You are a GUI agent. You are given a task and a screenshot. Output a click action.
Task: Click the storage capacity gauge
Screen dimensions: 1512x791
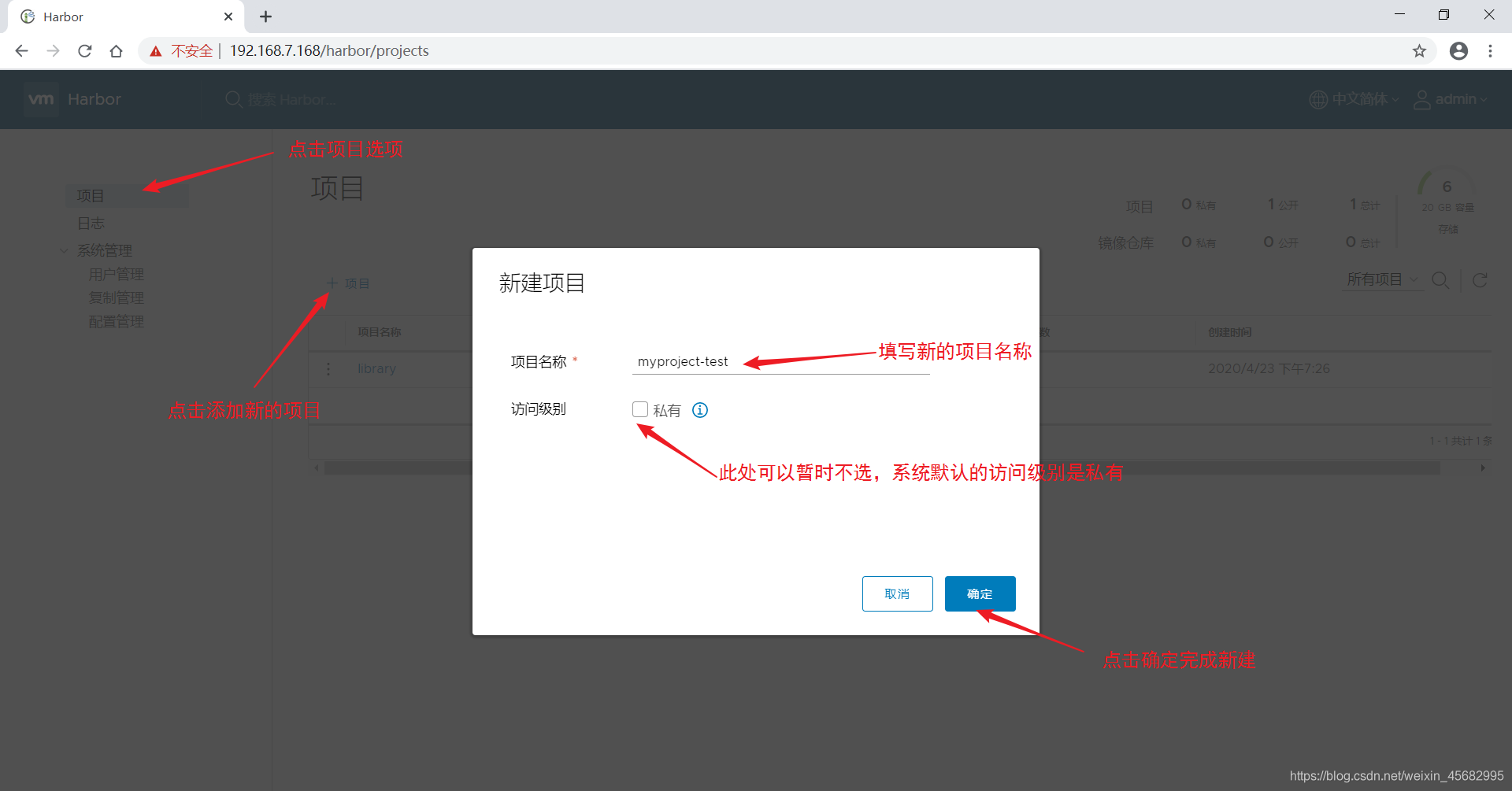click(1447, 187)
